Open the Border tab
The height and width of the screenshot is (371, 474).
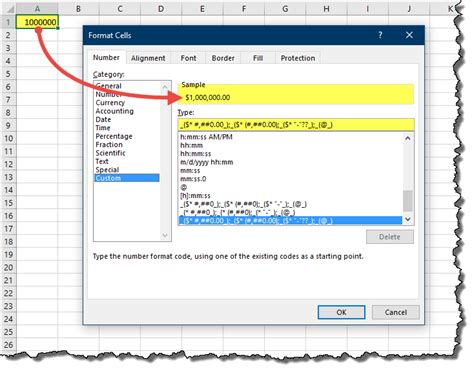point(223,58)
